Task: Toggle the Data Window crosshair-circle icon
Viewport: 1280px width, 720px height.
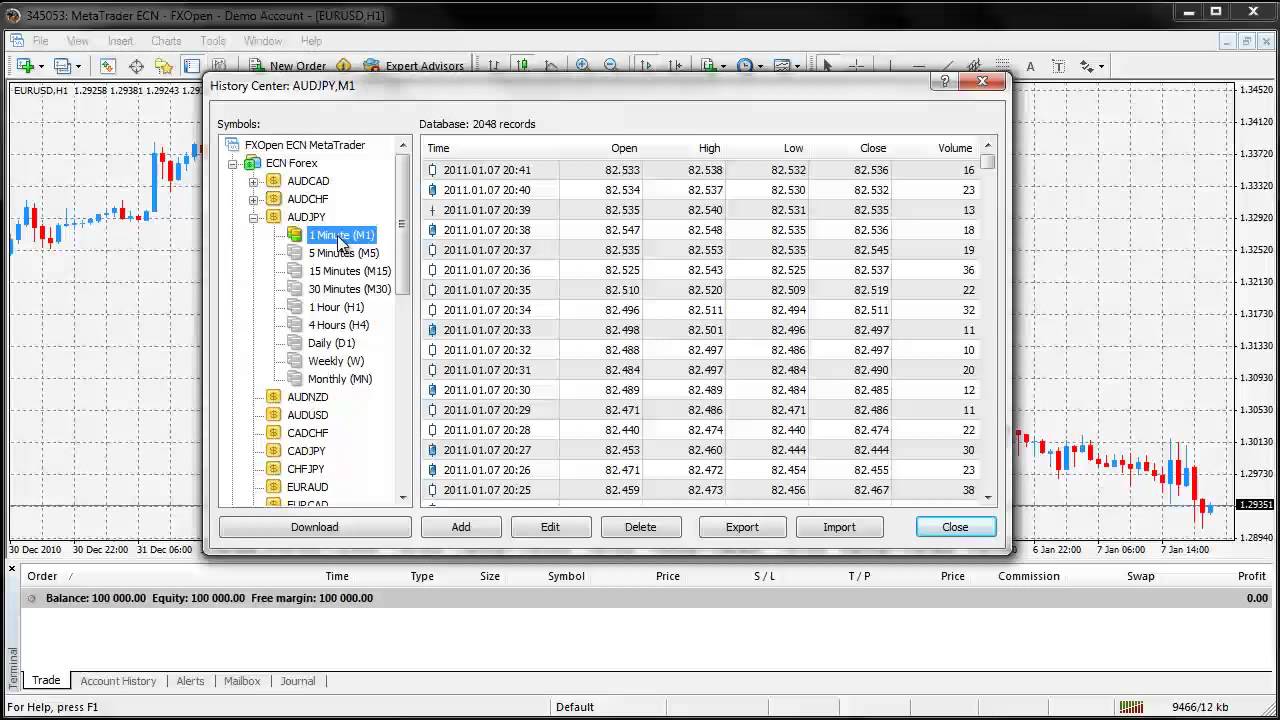Action: [136, 66]
